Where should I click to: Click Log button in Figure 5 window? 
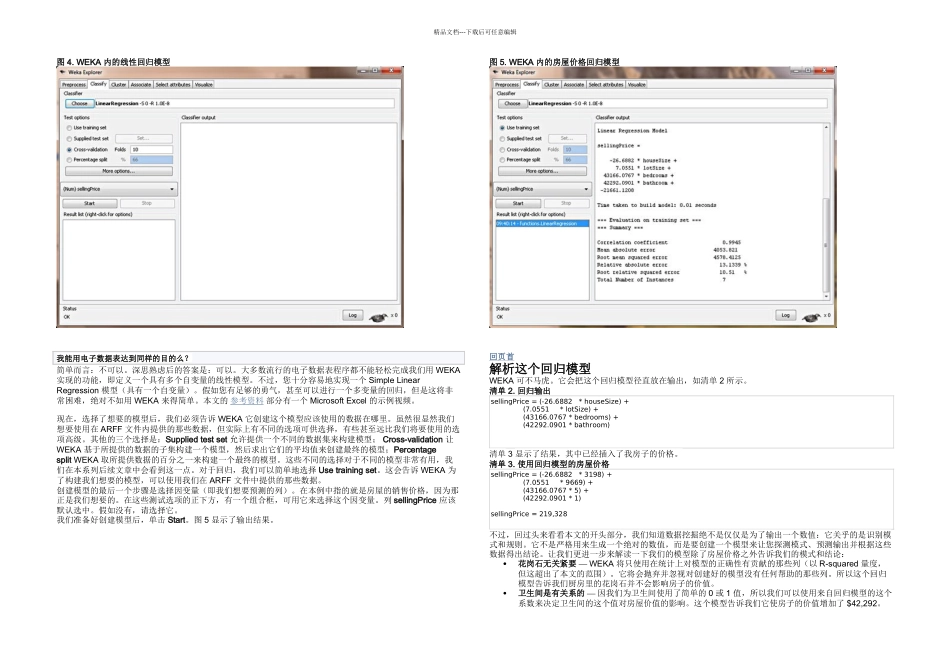785,315
